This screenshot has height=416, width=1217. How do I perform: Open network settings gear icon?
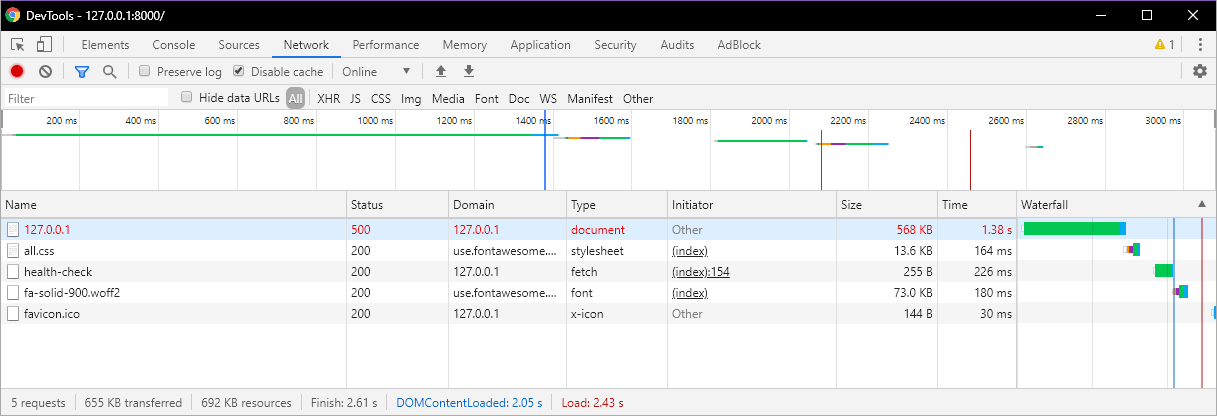1200,72
